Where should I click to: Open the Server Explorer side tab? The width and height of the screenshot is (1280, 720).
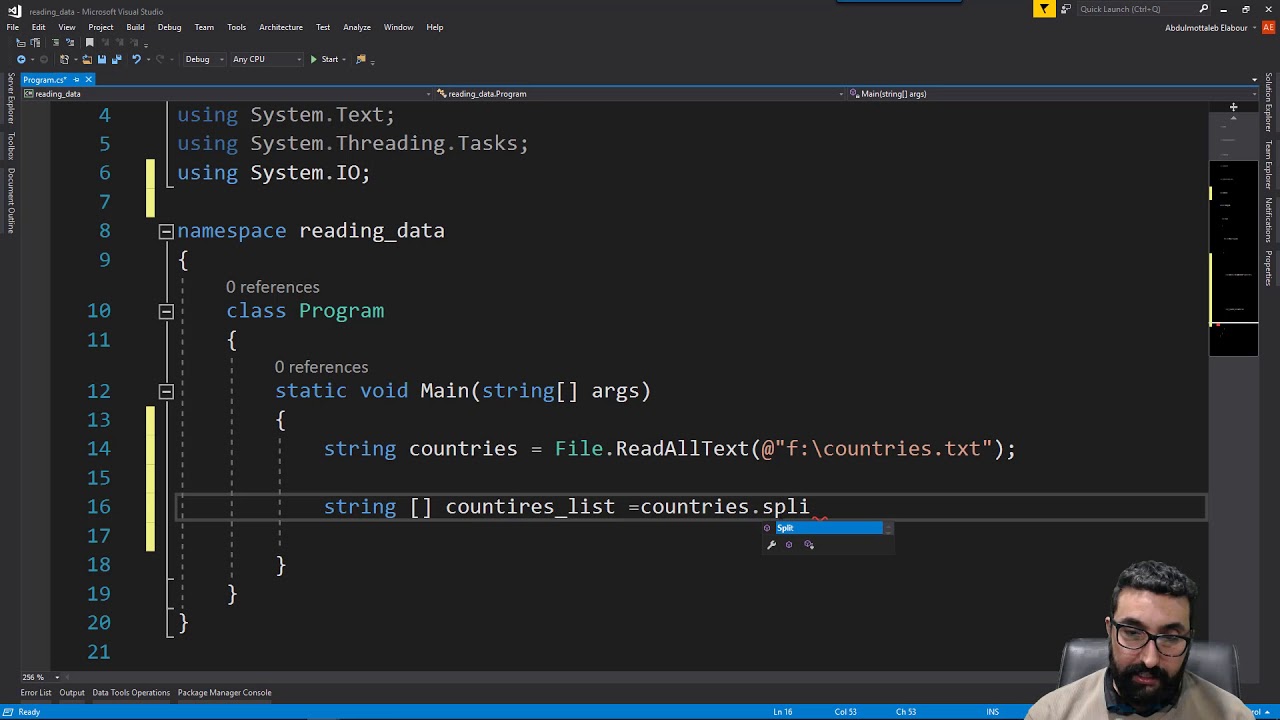coord(11,98)
